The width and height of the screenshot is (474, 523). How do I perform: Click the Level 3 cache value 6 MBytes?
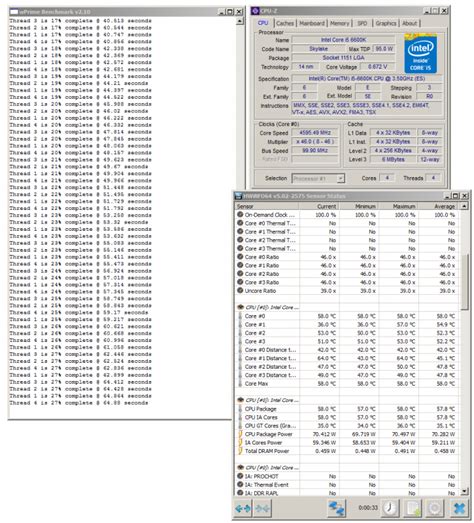[x=393, y=159]
